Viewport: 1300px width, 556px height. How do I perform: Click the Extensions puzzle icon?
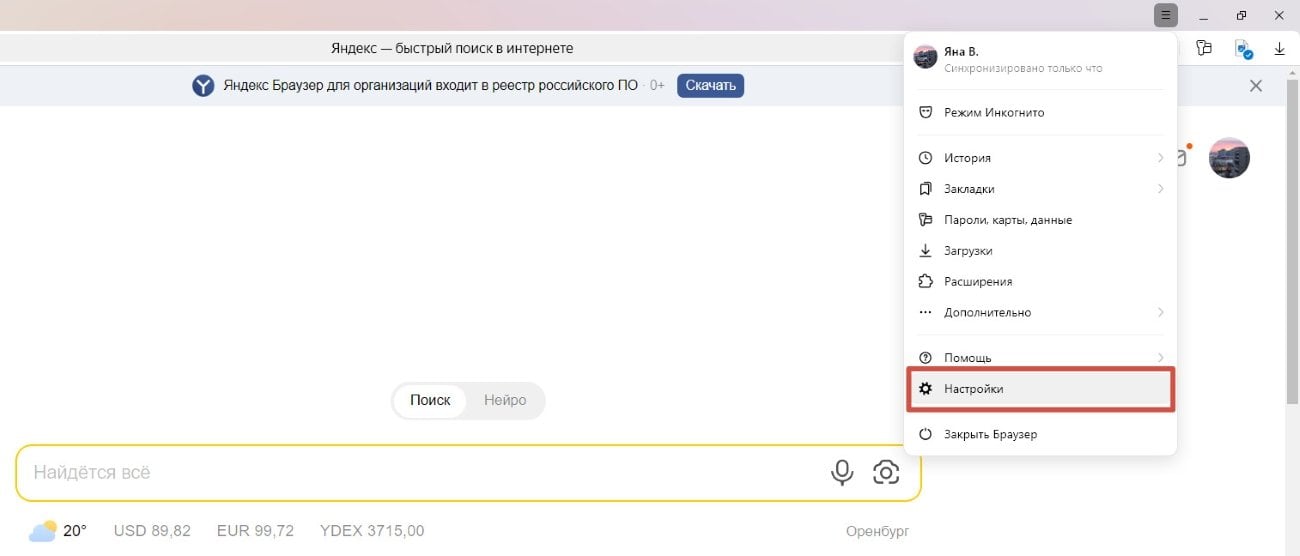tap(925, 282)
